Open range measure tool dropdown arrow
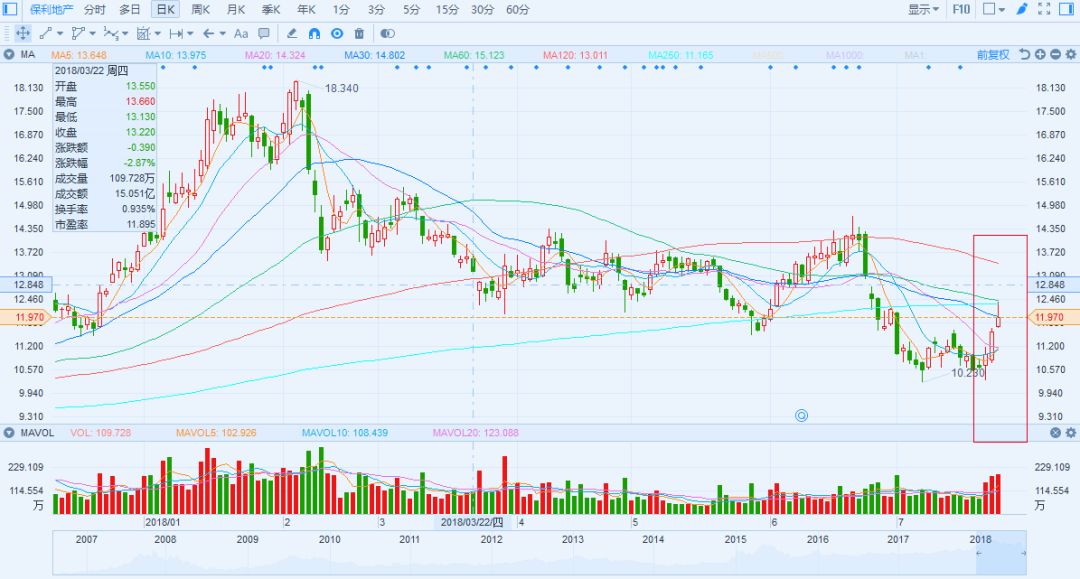1080x579 pixels. (x=190, y=33)
